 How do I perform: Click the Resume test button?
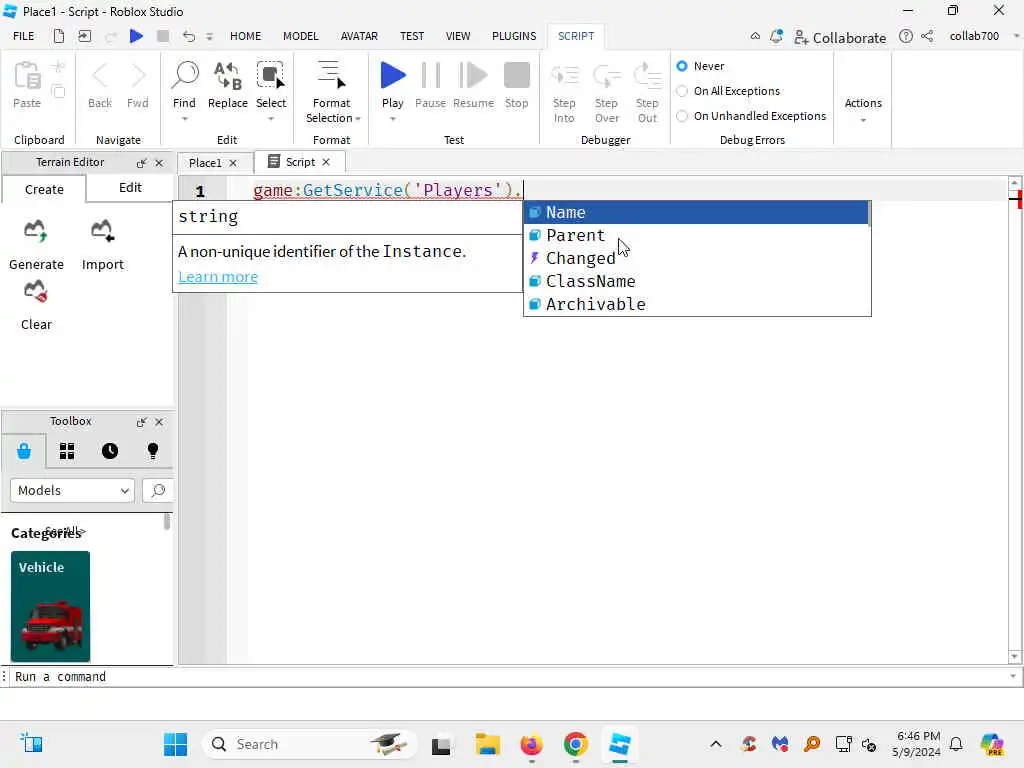[x=473, y=76]
